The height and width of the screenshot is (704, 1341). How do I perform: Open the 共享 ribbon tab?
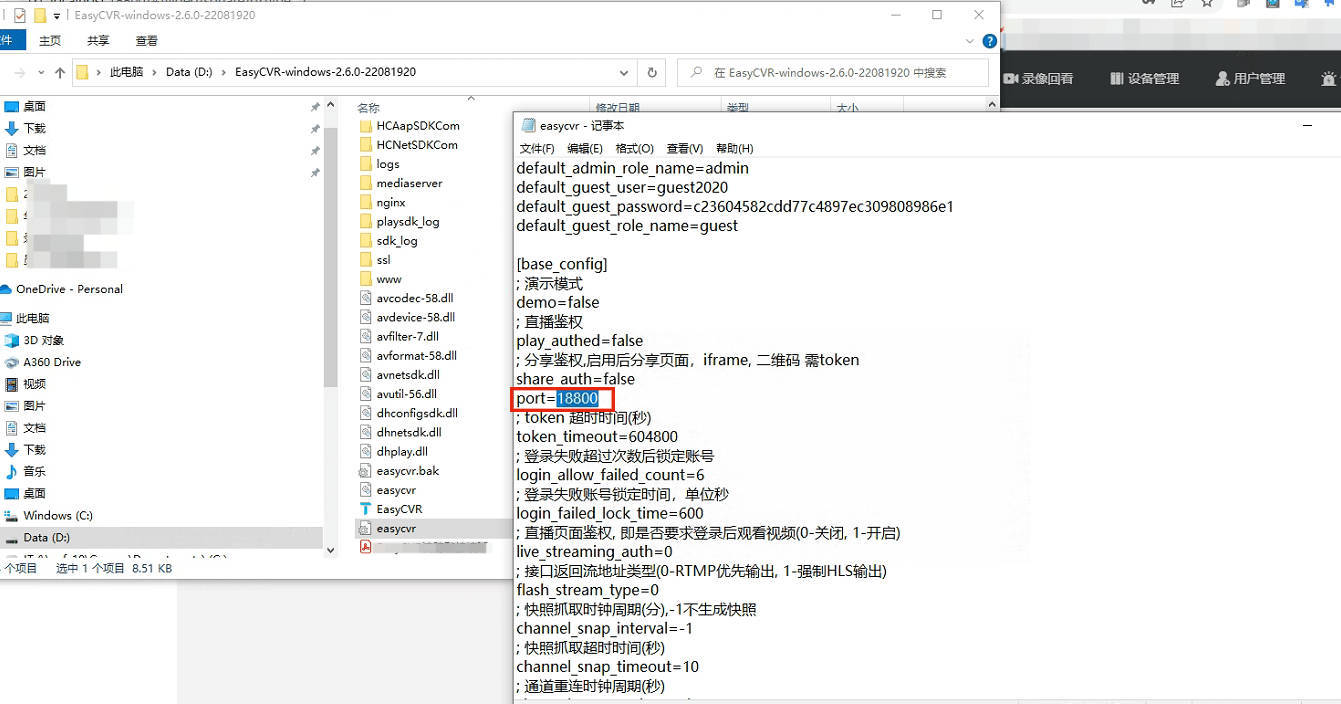(x=98, y=41)
